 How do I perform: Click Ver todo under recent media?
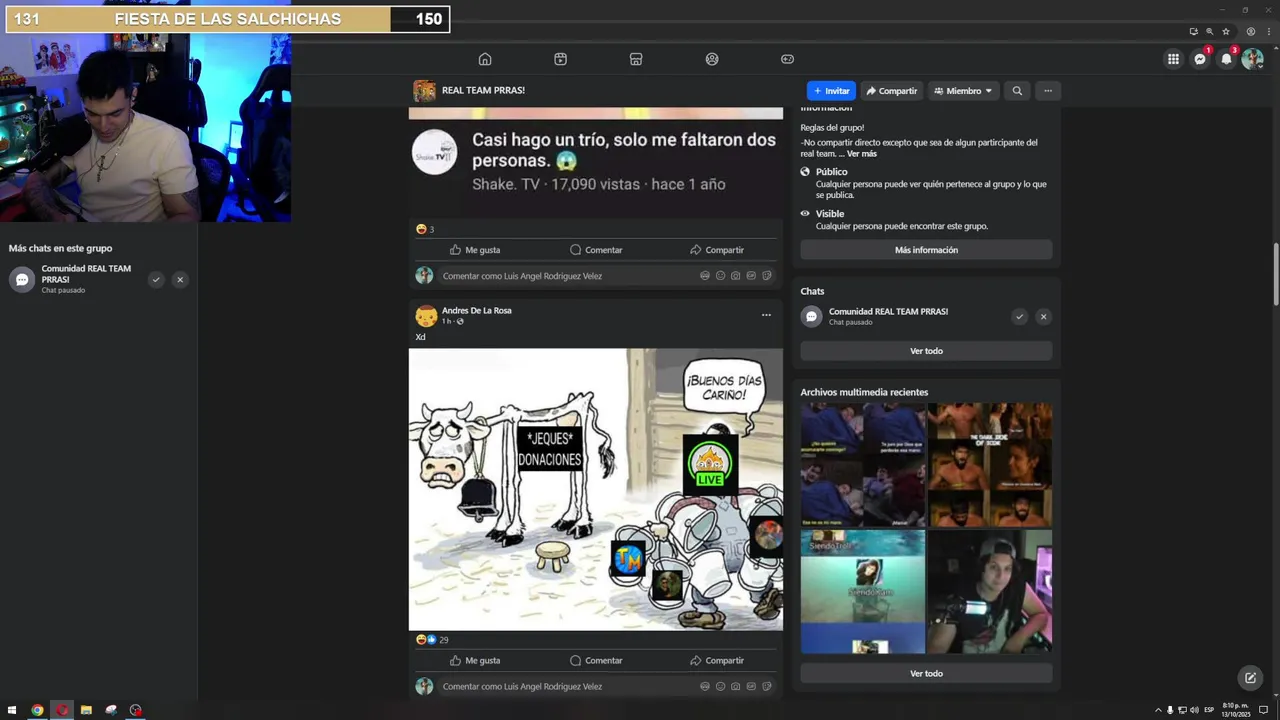point(926,673)
